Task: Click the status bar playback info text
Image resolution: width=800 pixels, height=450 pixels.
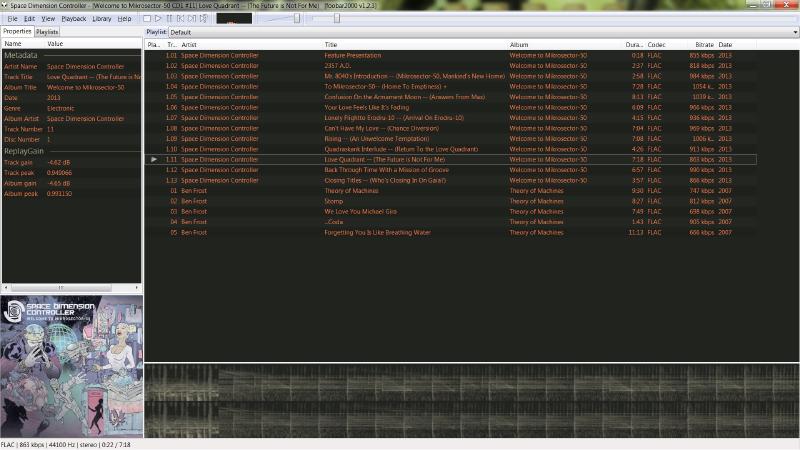Action: [x=65, y=445]
